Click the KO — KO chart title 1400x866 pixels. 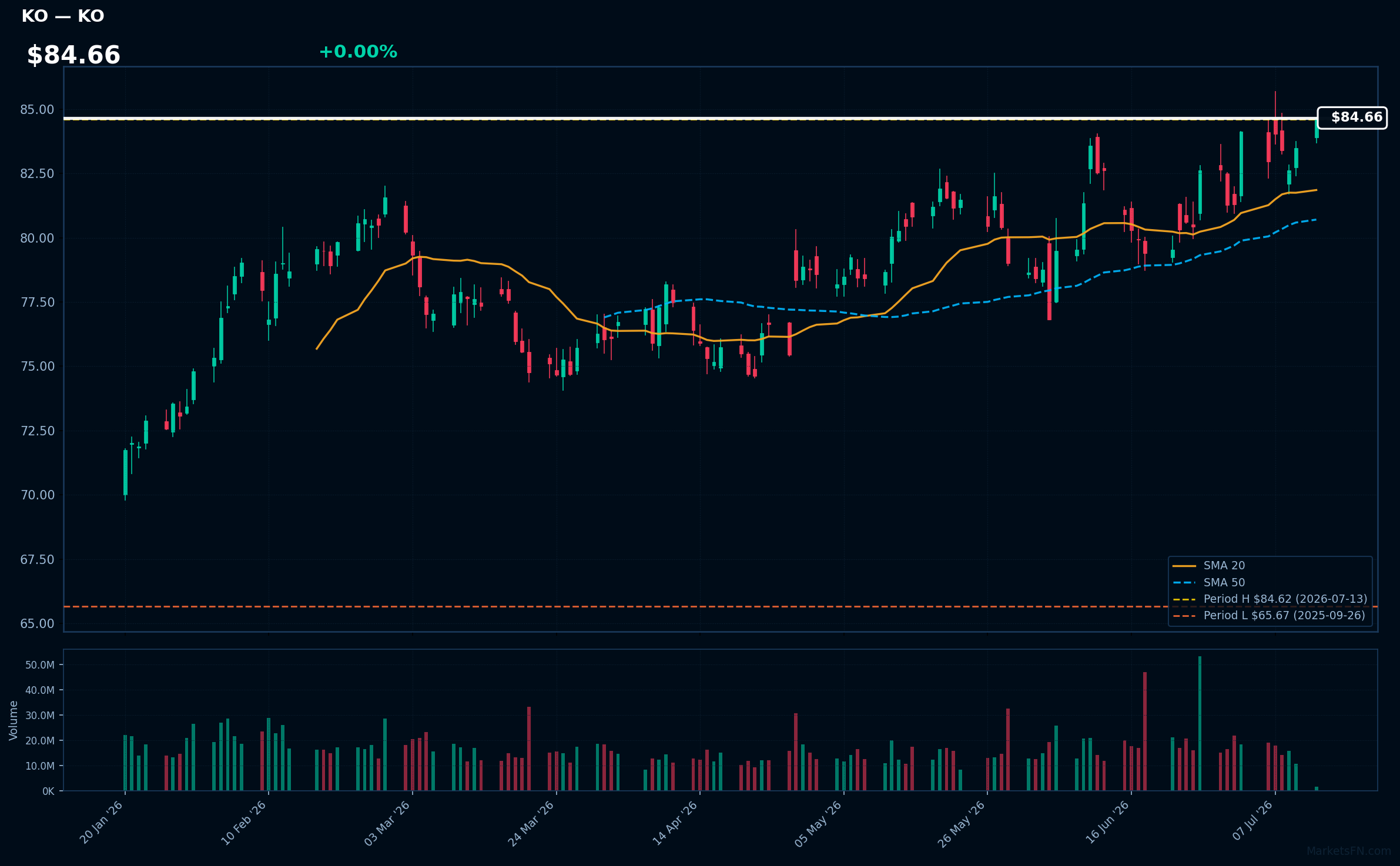point(63,16)
